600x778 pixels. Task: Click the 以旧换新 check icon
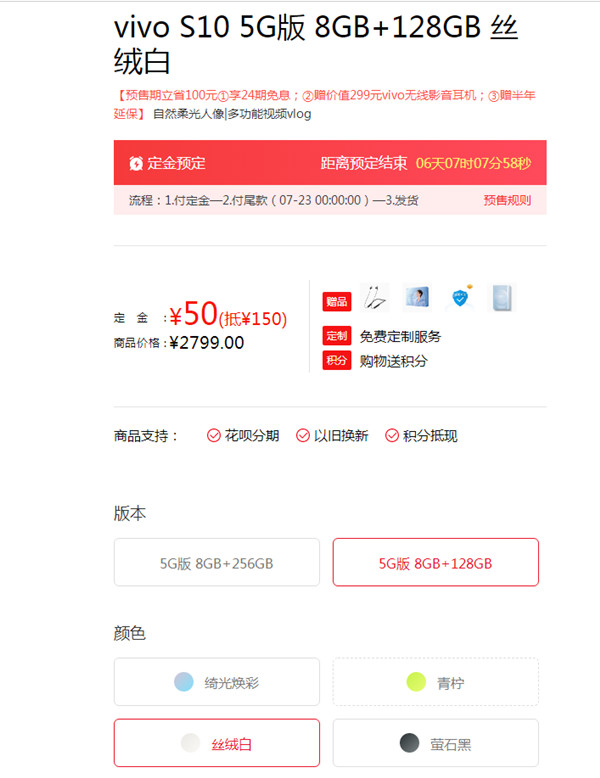pos(303,436)
